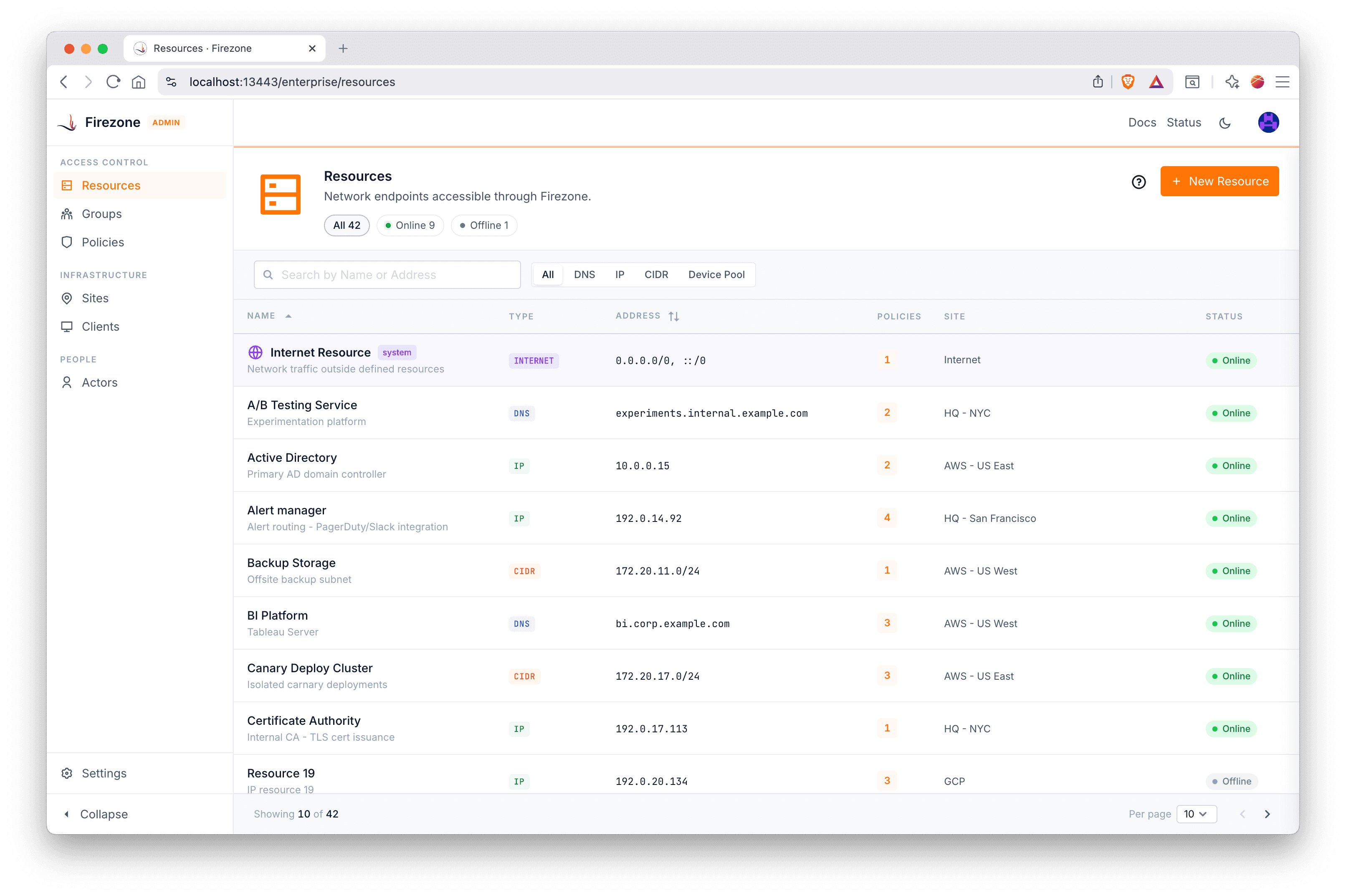
Task: Open the Docs link
Action: (x=1141, y=122)
